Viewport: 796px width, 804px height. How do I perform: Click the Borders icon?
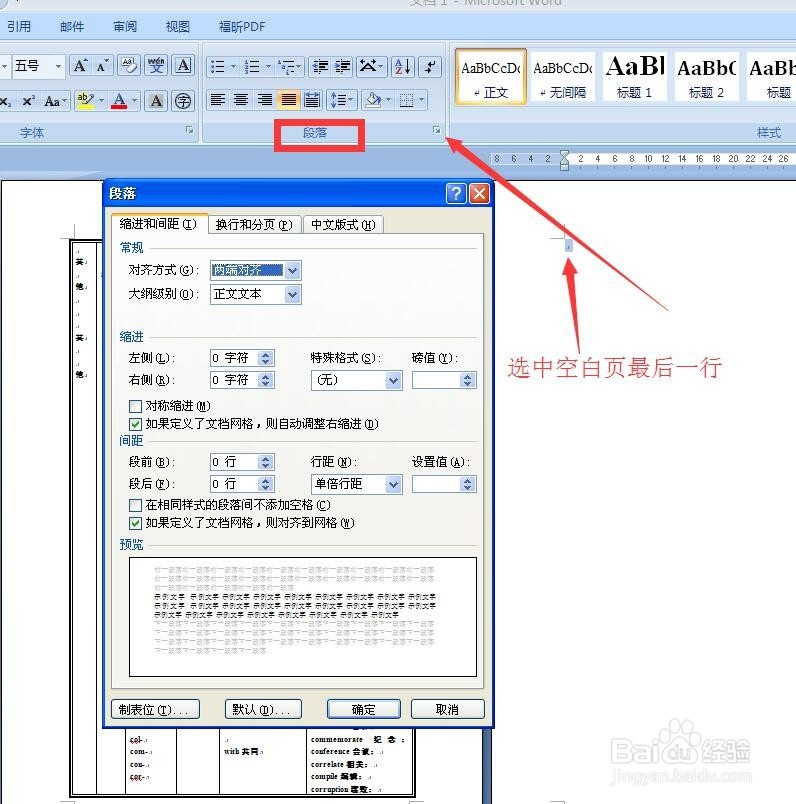click(x=406, y=99)
